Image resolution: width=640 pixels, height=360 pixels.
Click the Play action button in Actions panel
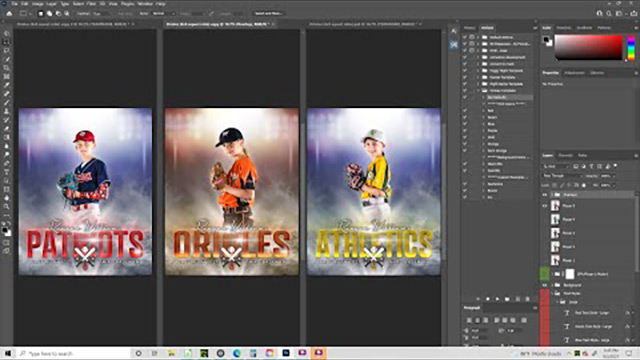pyautogui.click(x=497, y=299)
